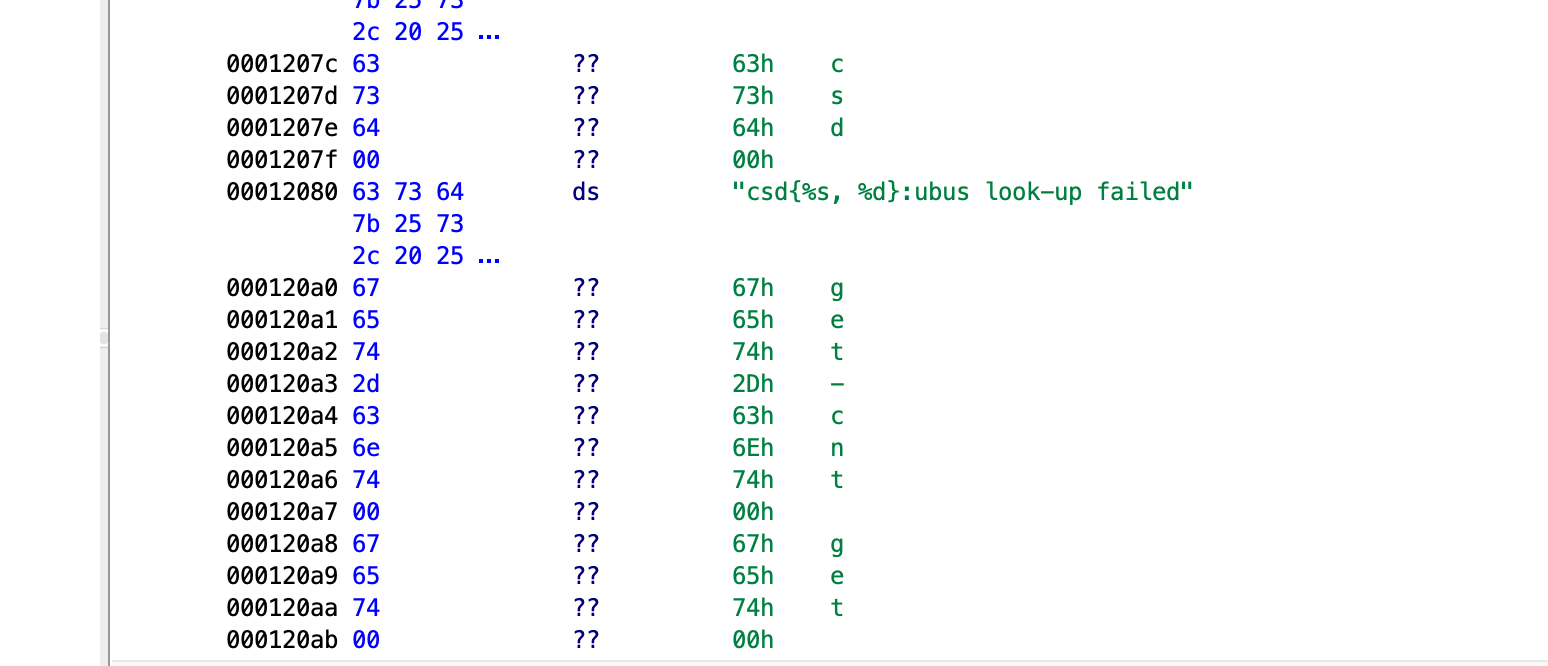Click the 00h operand at 000120a7

[753, 512]
